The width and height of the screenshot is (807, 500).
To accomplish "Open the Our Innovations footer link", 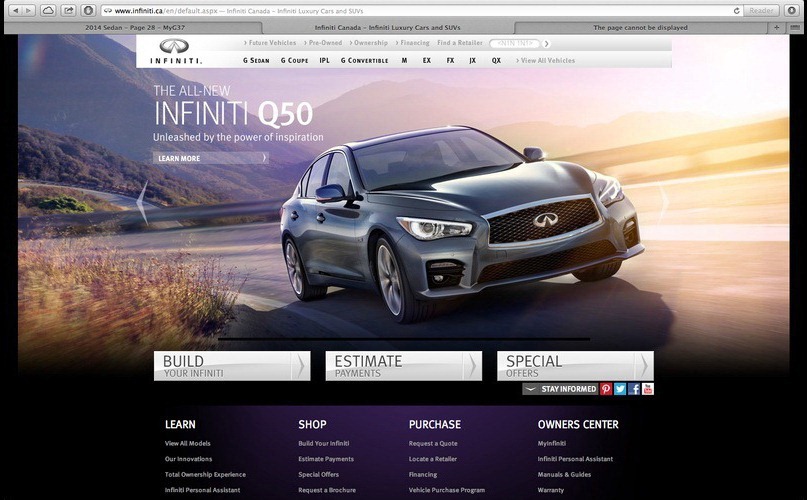I will (x=188, y=459).
